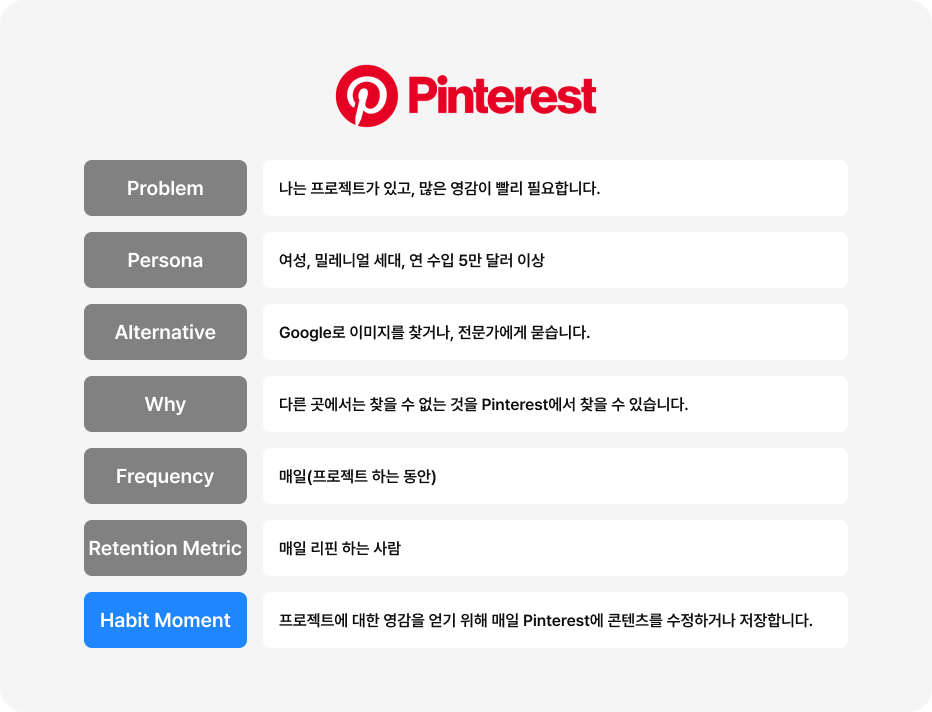Viewport: 932px width, 712px height.
Task: Click the Alternative text starting with Google
Action: pos(434,332)
